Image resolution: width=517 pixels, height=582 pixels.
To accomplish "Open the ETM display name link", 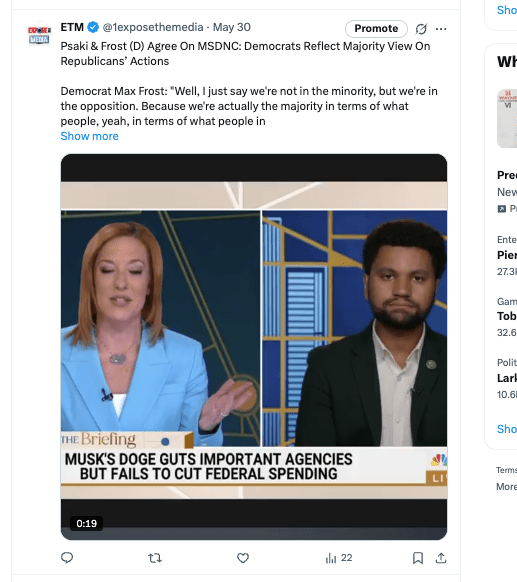I will [72, 27].
